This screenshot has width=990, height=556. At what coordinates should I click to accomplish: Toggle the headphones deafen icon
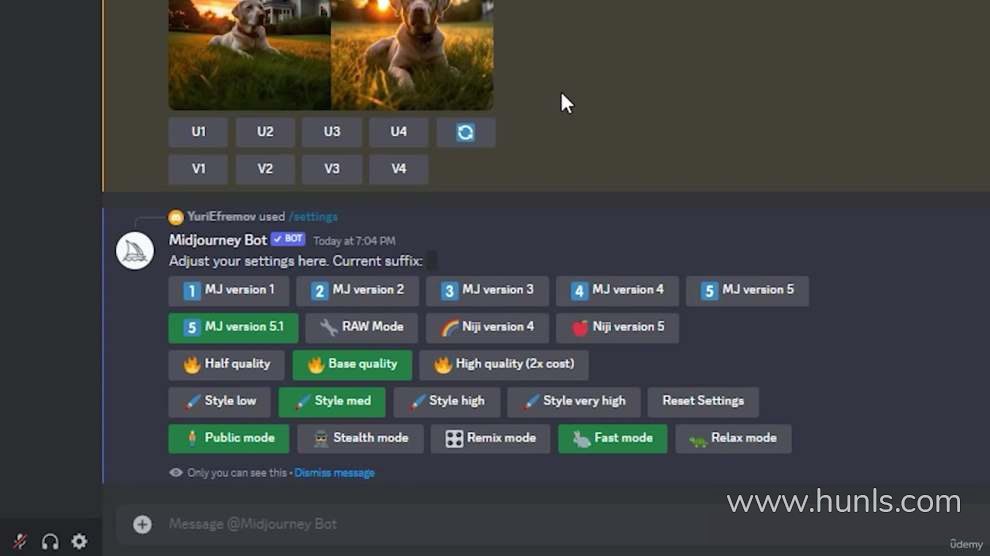pos(50,541)
